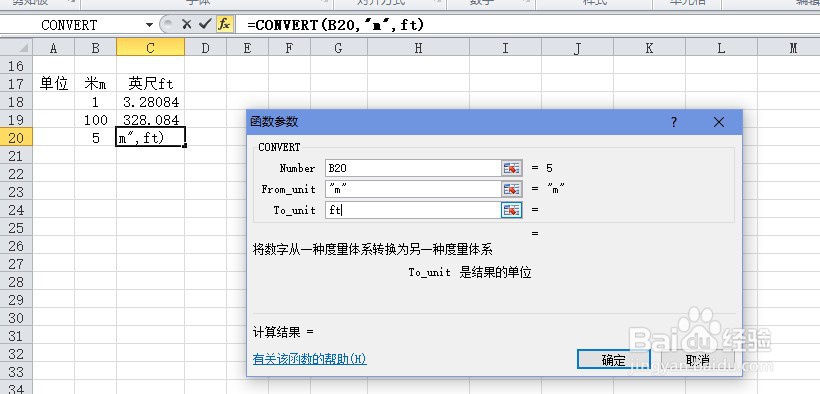Image resolution: width=820 pixels, height=394 pixels.
Task: Click editing cell C20 showing m",ft)
Action: (x=150, y=137)
